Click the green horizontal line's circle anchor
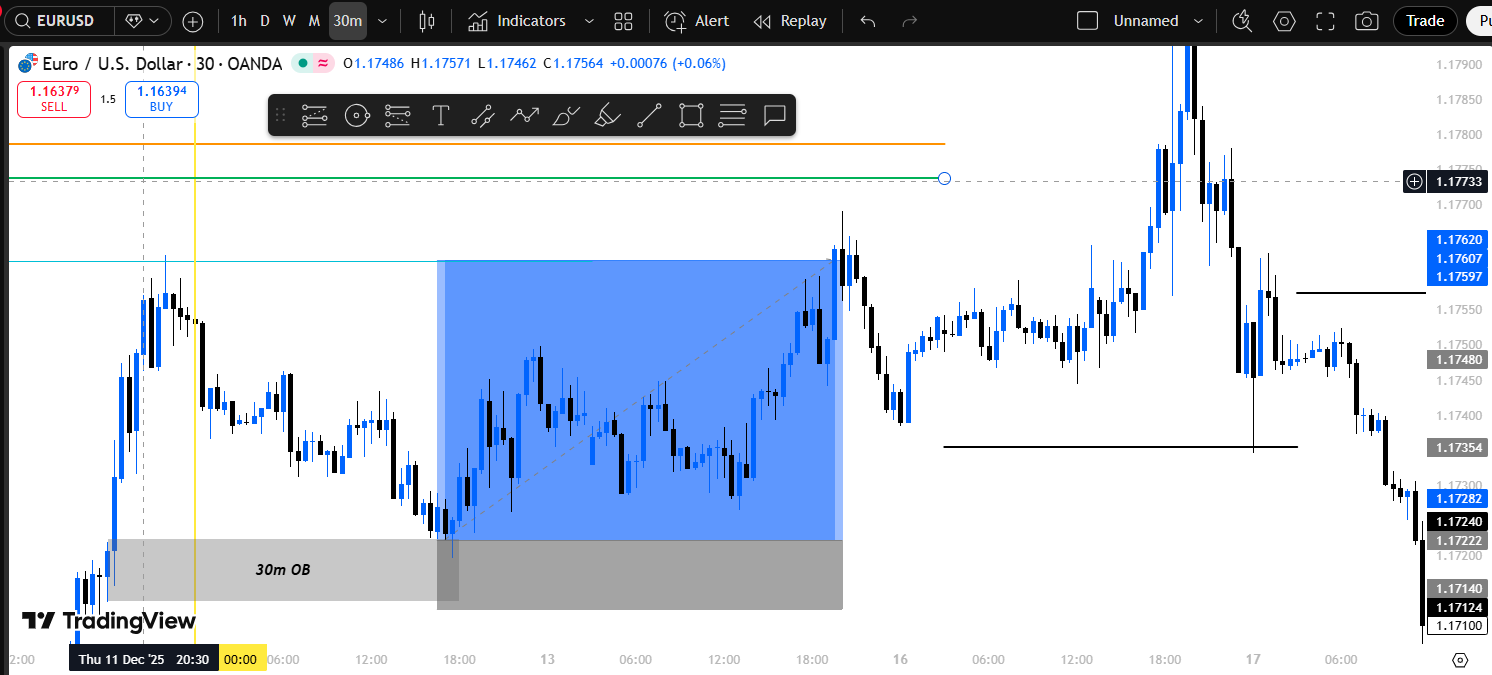Image resolution: width=1492 pixels, height=675 pixels. click(944, 179)
